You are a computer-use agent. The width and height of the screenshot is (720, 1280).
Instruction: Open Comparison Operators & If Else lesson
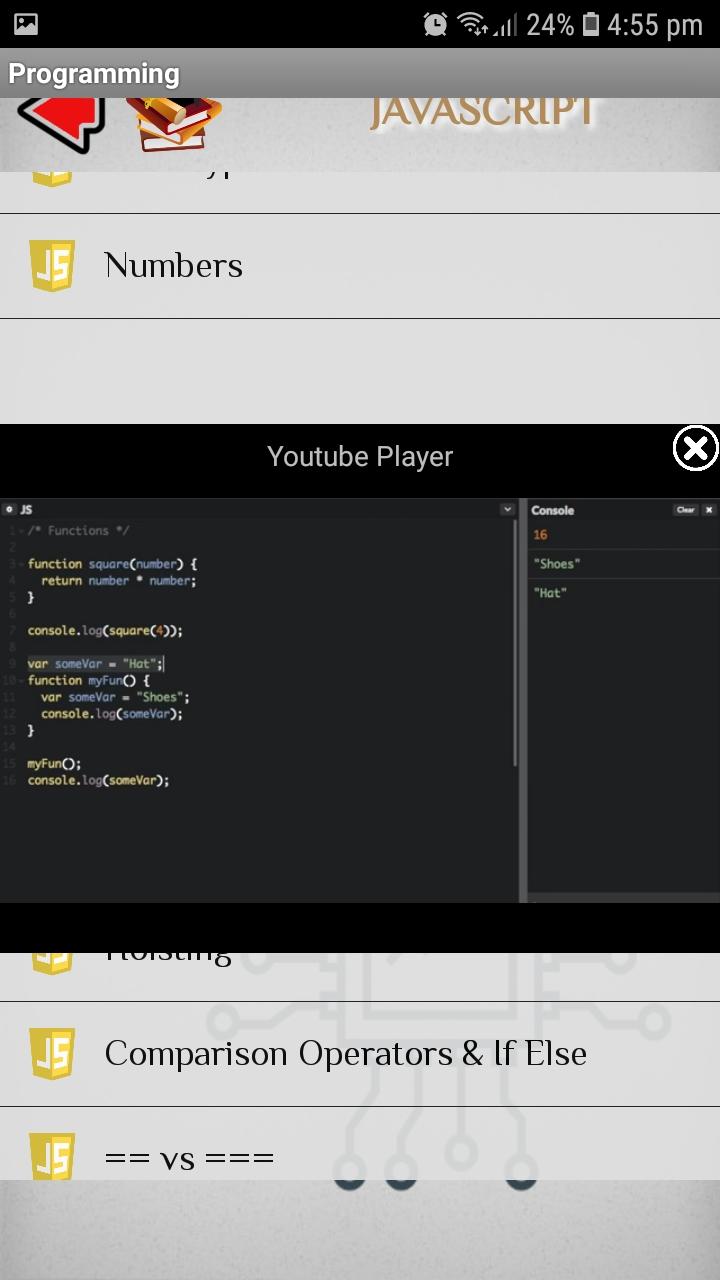(360, 1054)
